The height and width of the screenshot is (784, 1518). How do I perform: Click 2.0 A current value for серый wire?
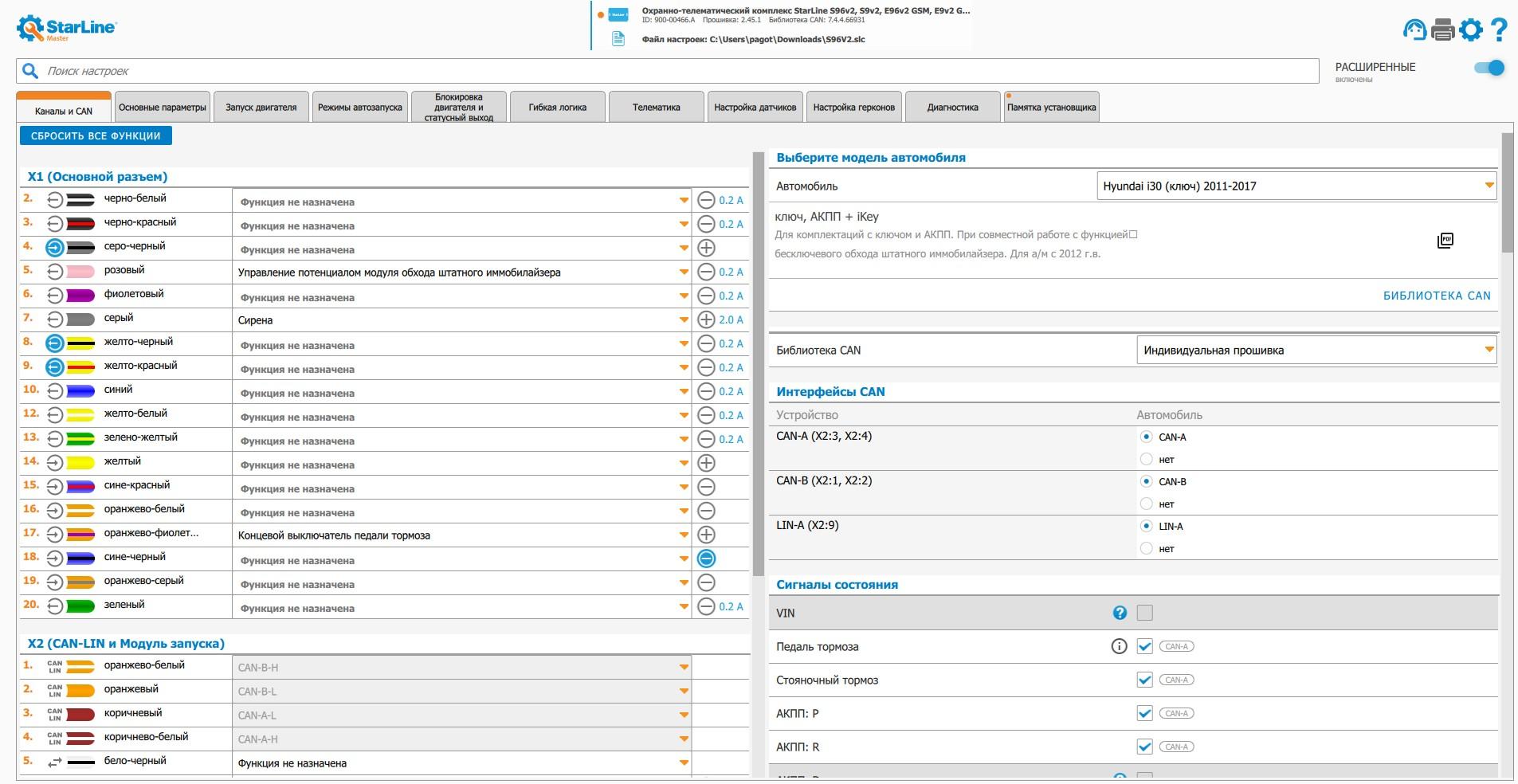[731, 319]
